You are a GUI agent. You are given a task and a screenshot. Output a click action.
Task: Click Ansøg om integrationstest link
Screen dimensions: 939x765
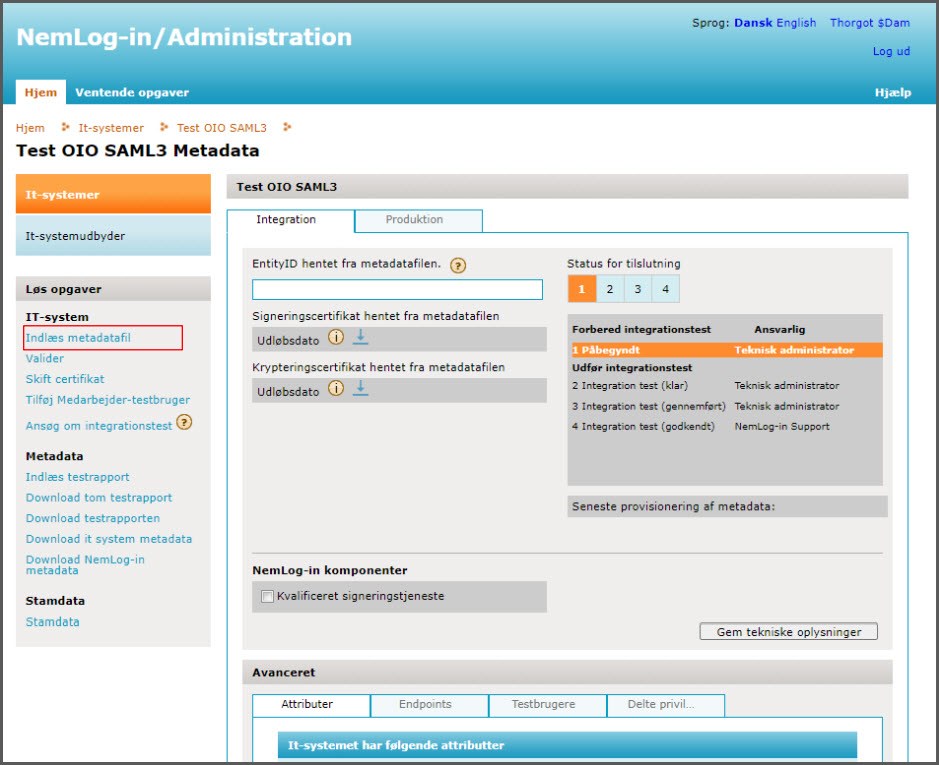[x=99, y=425]
